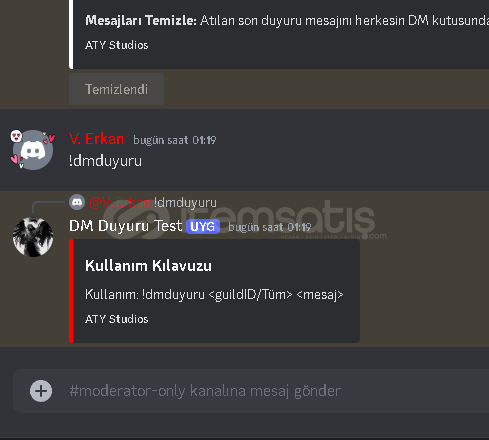Open DM Duyuru Test username profile
This screenshot has width=489, height=440.
tap(126, 226)
